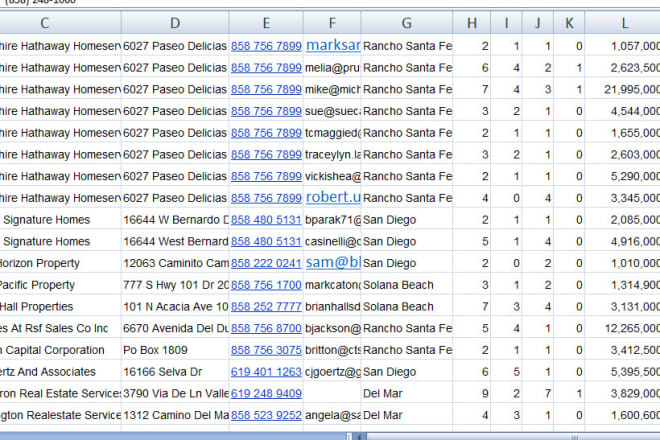The width and height of the screenshot is (660, 440).
Task: Select cell with markcaton email
Action: tap(332, 285)
